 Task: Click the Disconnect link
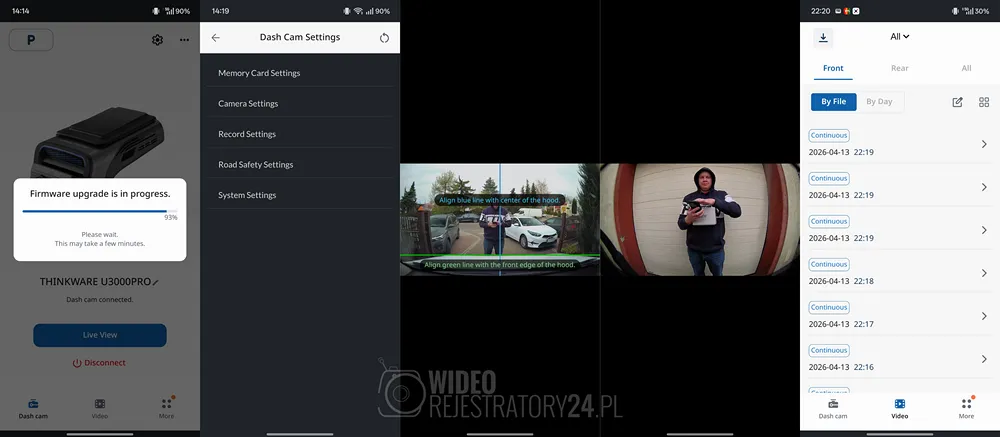[99, 363]
